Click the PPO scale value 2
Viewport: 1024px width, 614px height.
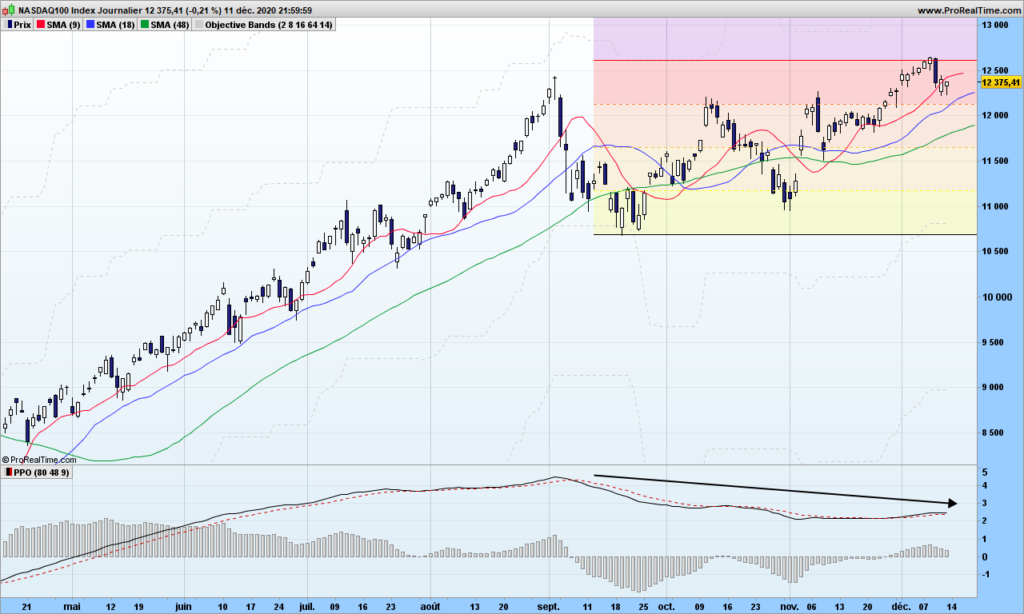click(985, 521)
